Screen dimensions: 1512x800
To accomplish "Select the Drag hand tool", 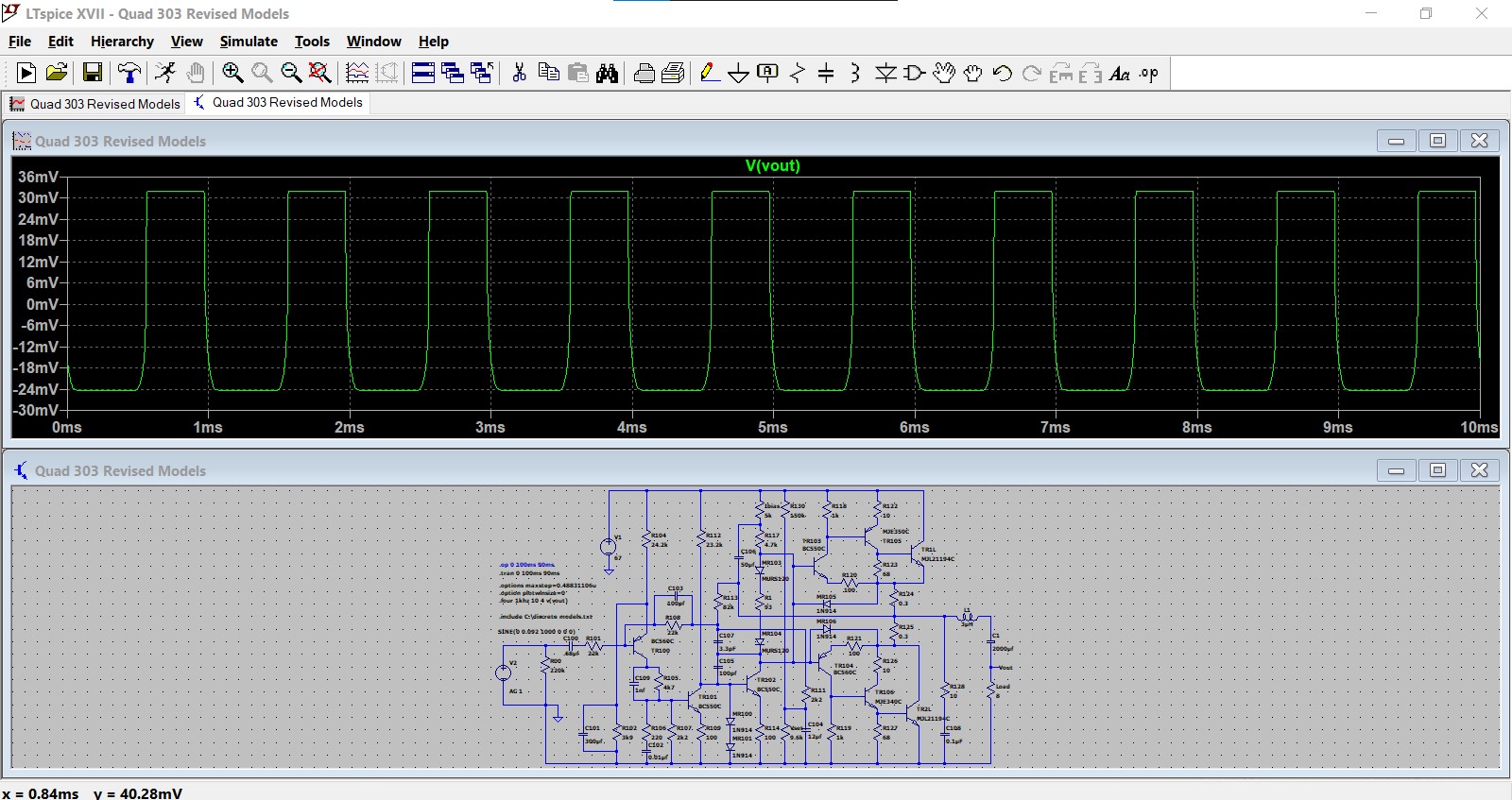I will click(x=973, y=73).
